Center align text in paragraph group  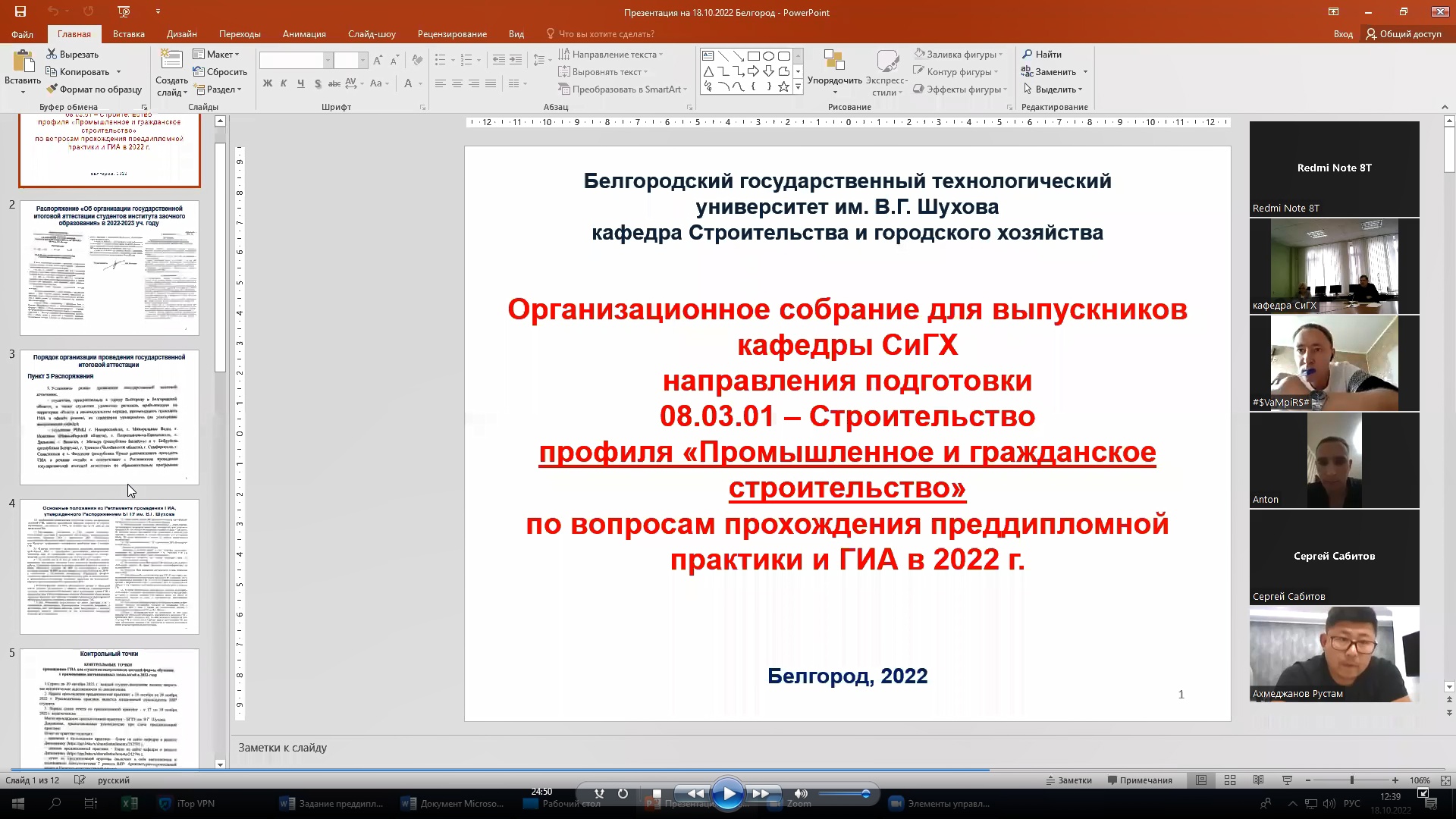click(x=457, y=83)
